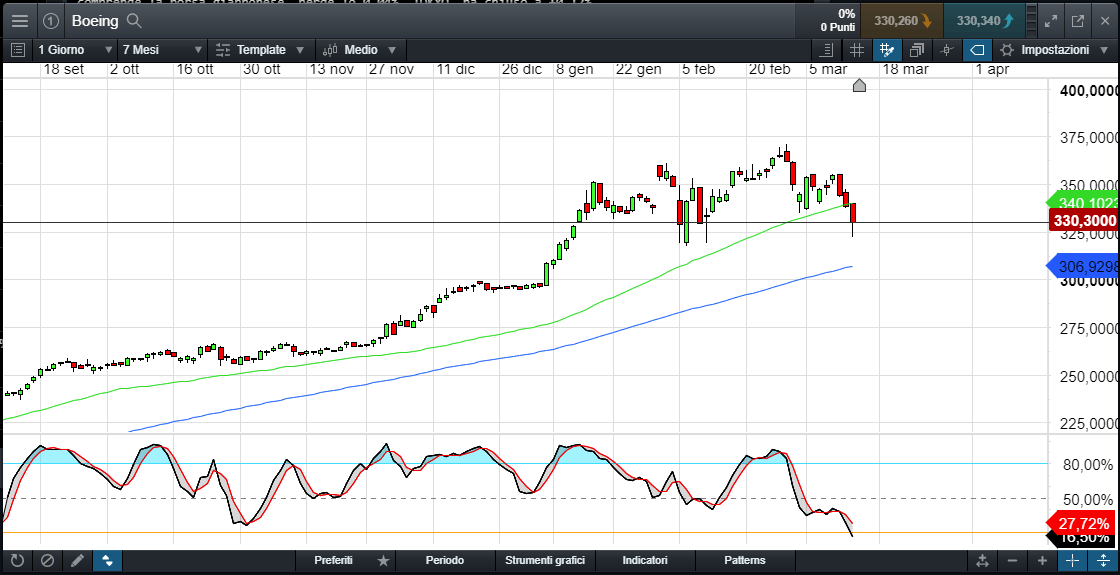Open the Strumenti grafici menu
The width and height of the screenshot is (1120, 575).
(545, 561)
